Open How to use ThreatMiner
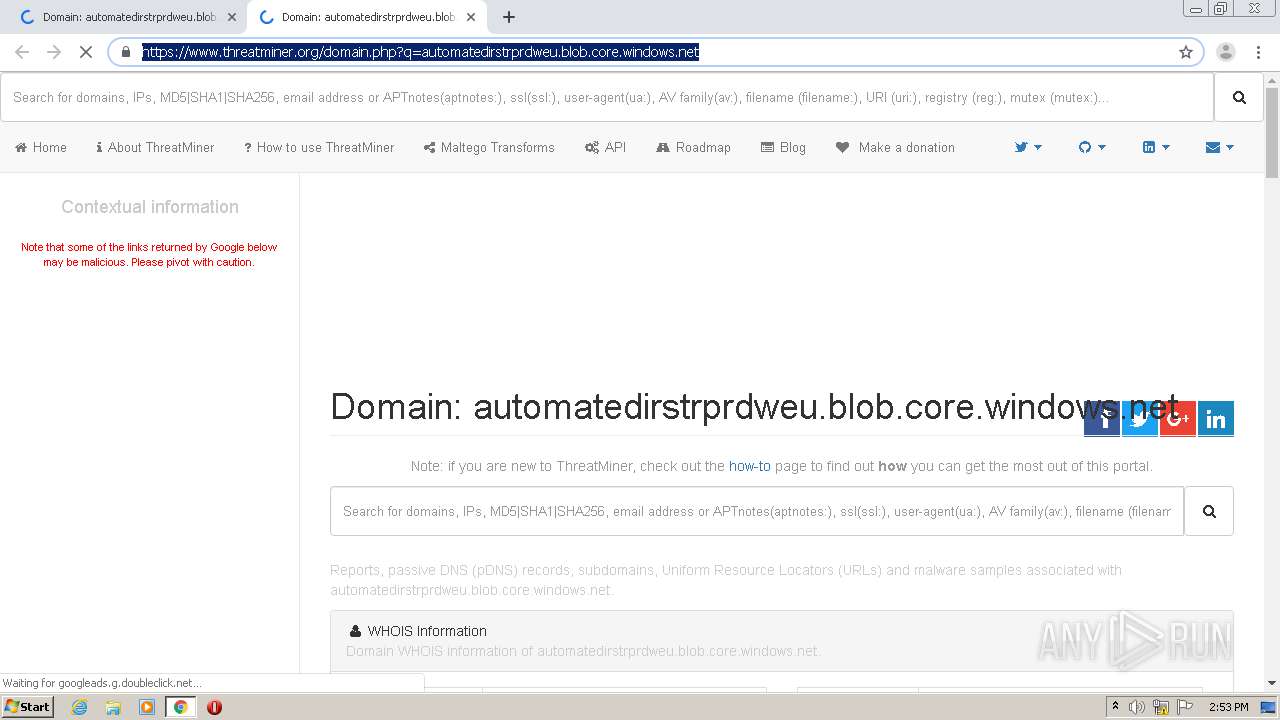The height and width of the screenshot is (720, 1280). click(x=319, y=147)
